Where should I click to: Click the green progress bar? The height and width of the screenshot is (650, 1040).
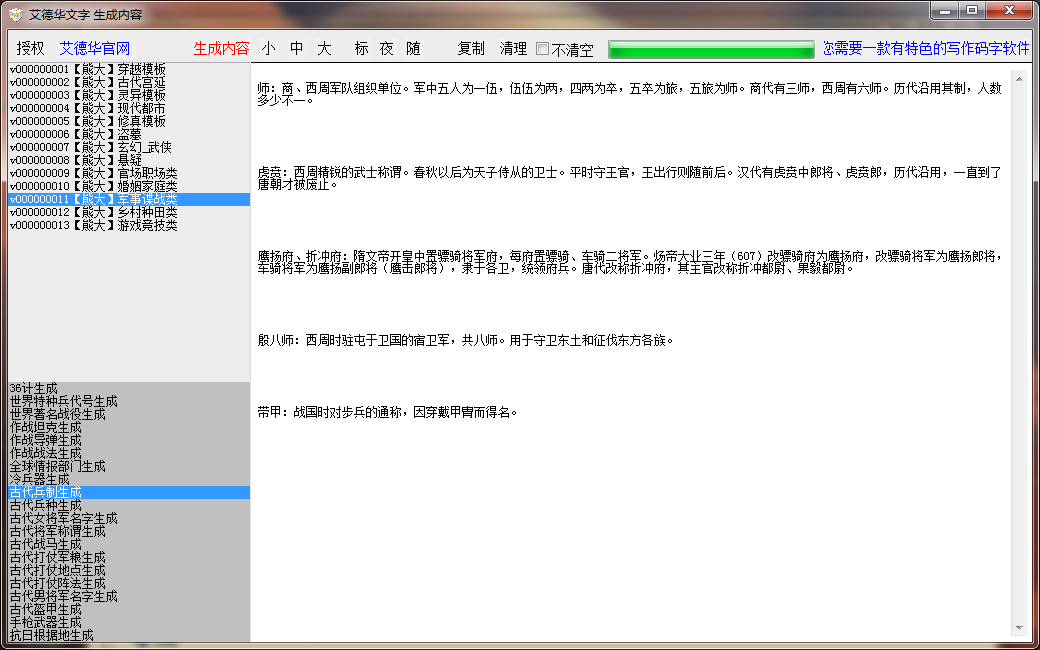pos(711,50)
